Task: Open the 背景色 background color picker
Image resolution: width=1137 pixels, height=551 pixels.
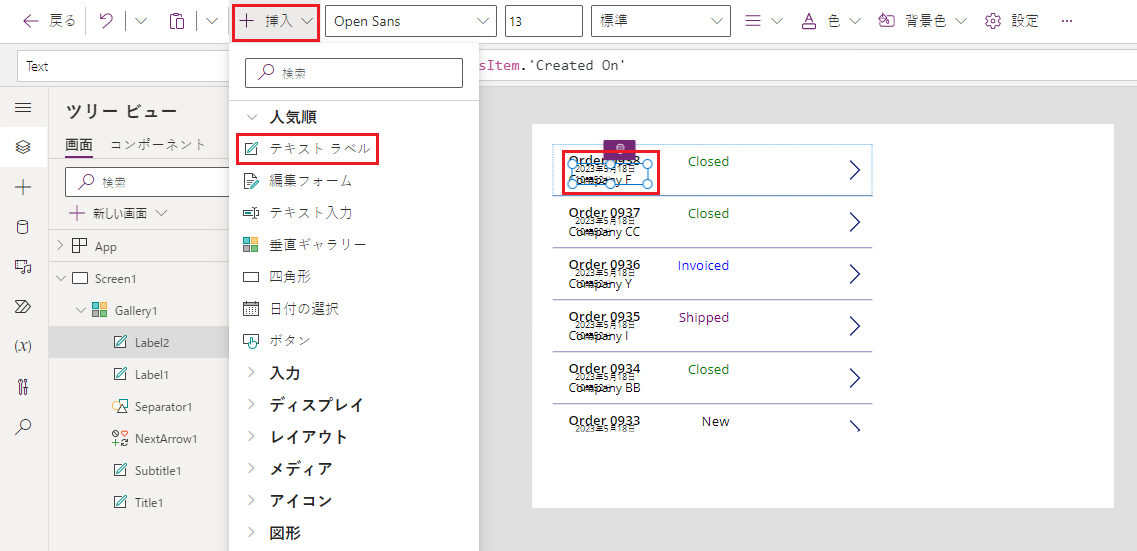Action: 922,21
